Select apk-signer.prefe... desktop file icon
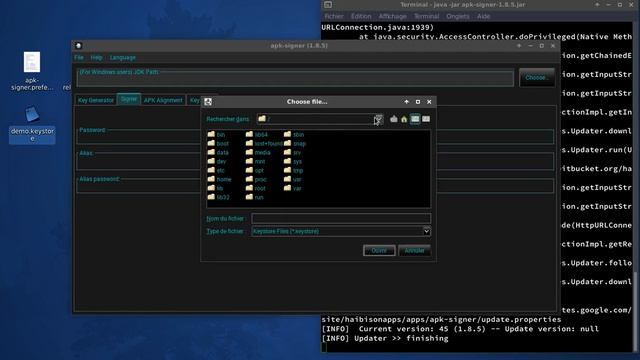The height and width of the screenshot is (360, 640). 32,71
